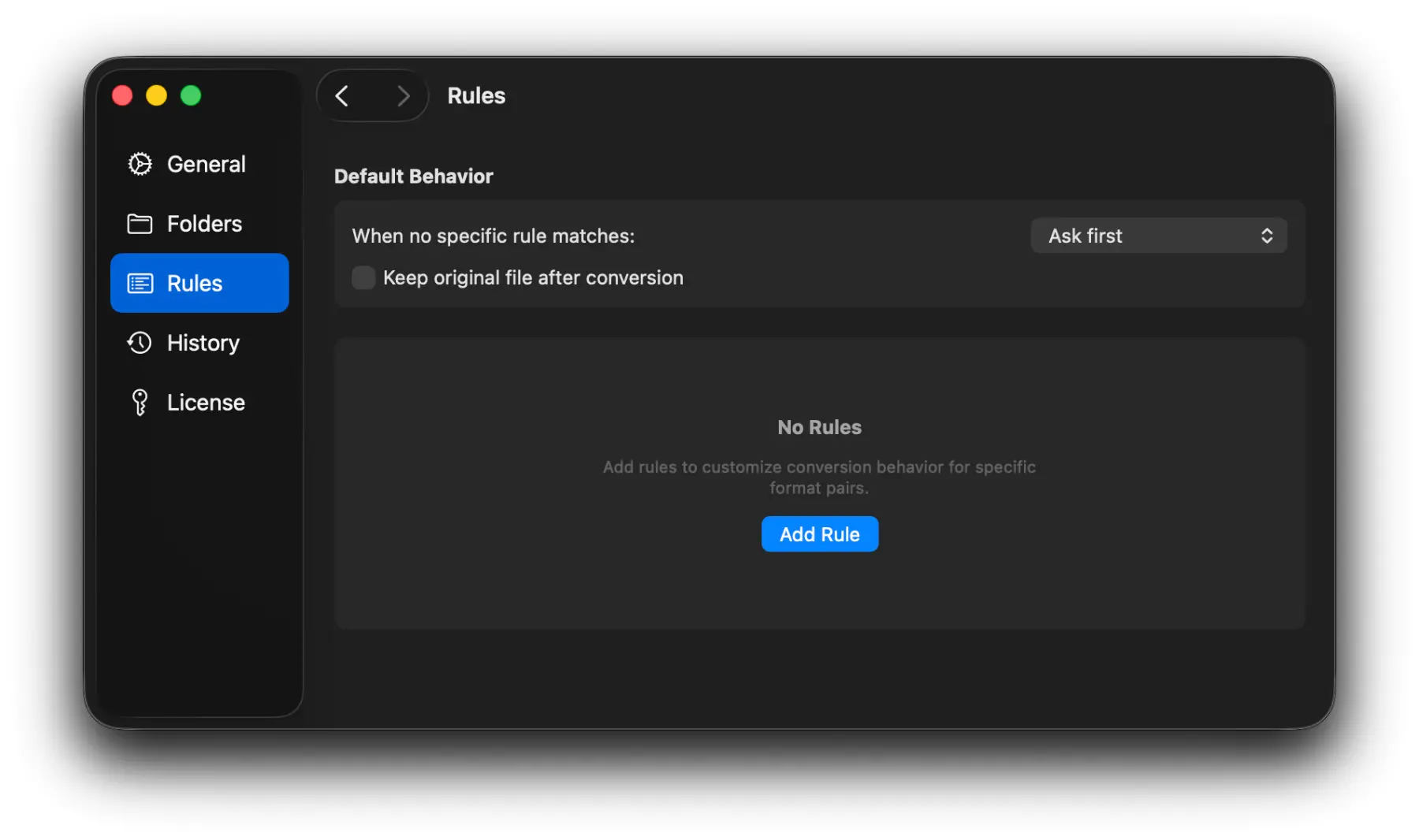Select the History label in sidebar

point(203,343)
